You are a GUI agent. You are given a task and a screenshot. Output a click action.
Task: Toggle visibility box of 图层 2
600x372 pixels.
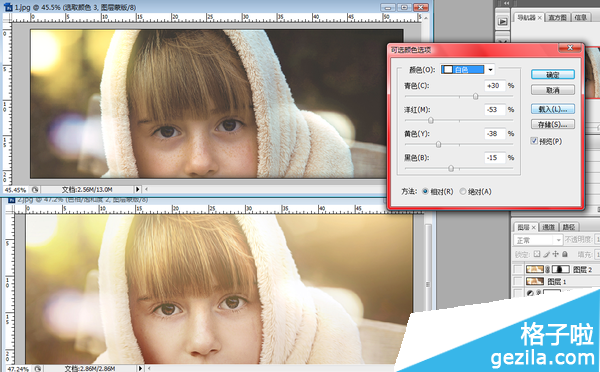pos(518,269)
